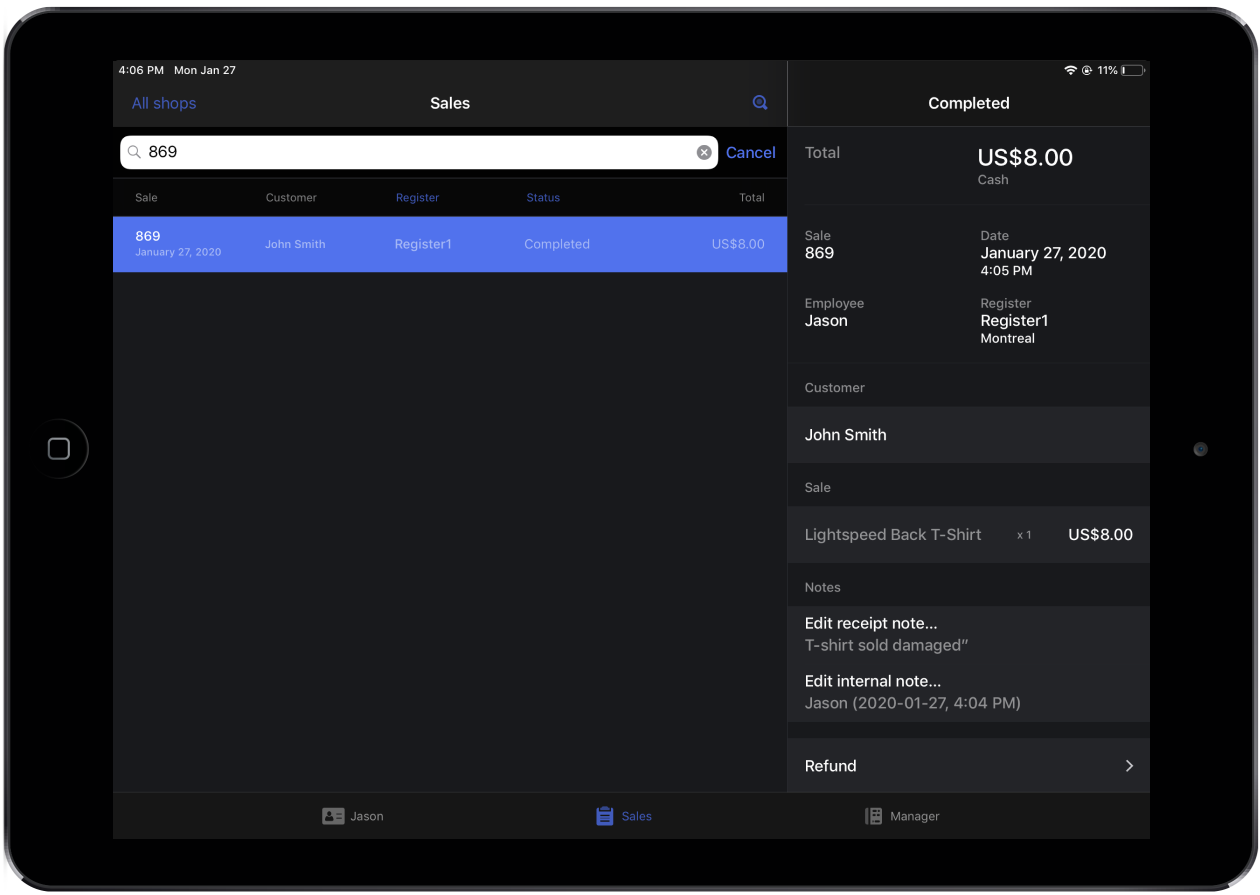Screen dimensions: 1260x895
Task: Switch to the Sales tab
Action: [x=624, y=816]
